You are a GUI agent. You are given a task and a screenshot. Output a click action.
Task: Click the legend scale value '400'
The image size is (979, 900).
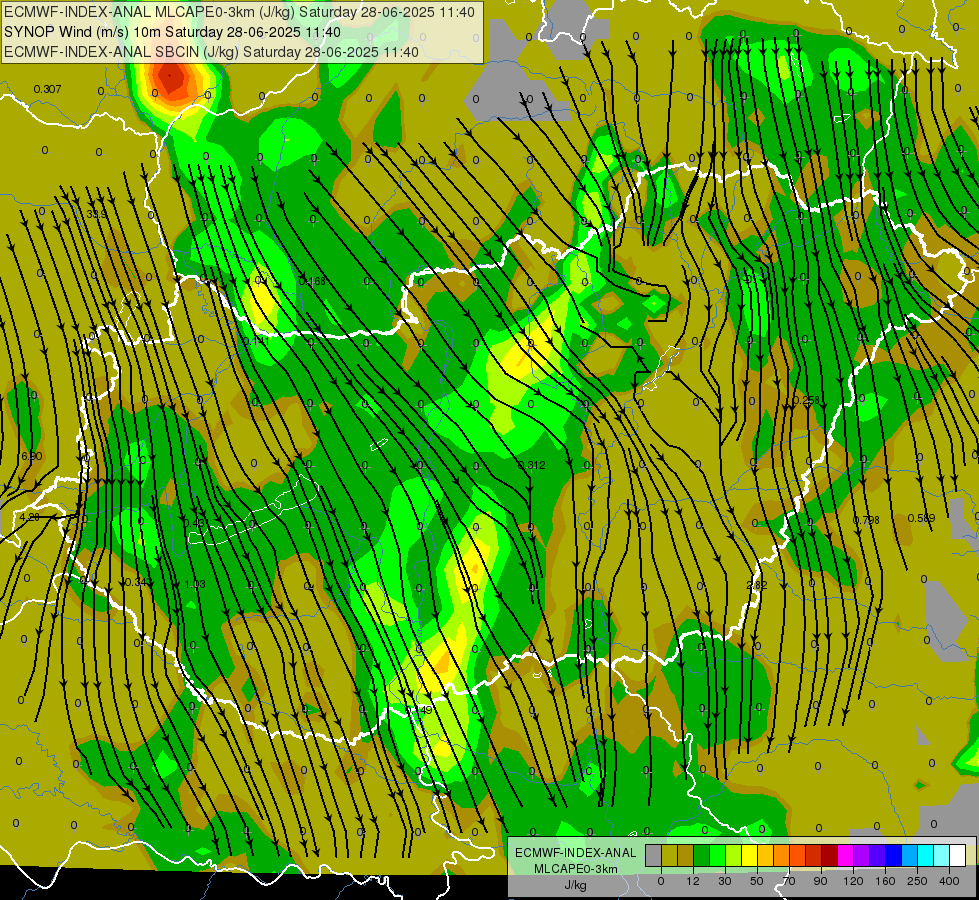(949, 881)
